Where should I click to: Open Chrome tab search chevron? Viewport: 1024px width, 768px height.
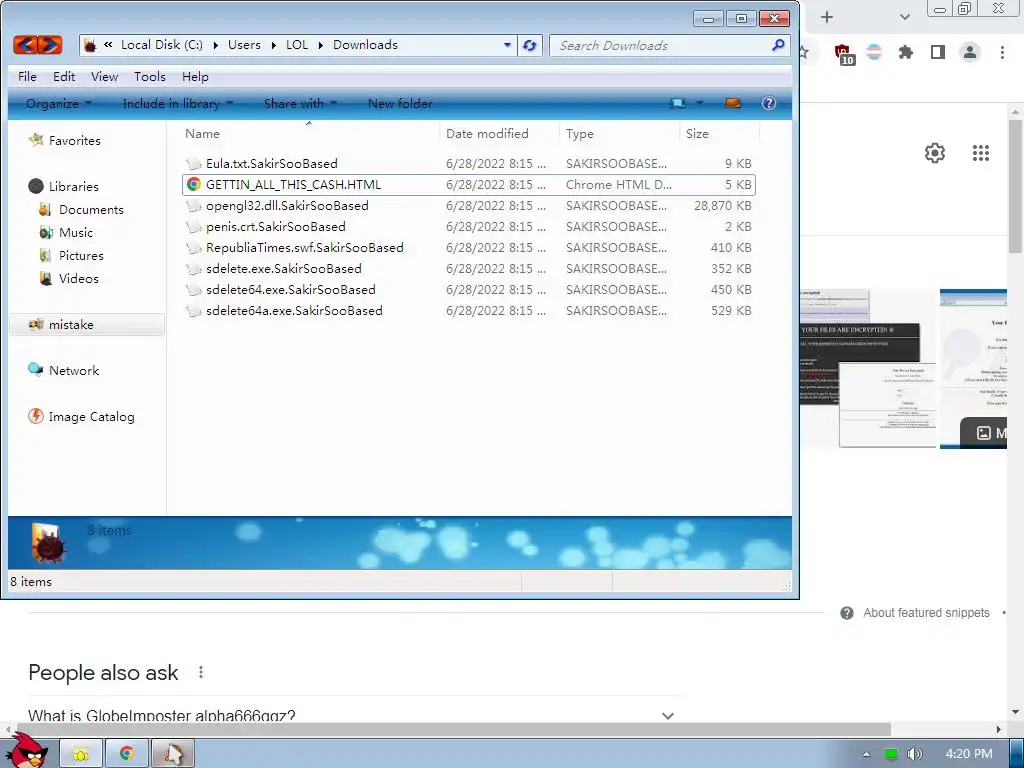tap(904, 17)
